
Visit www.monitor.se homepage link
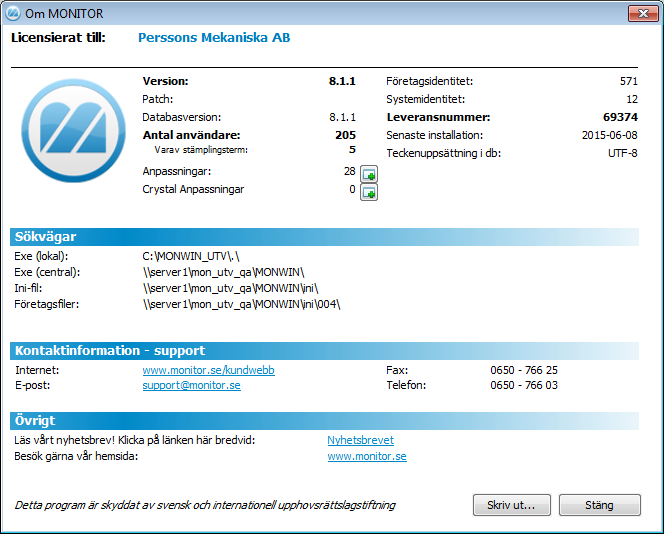(x=367, y=457)
